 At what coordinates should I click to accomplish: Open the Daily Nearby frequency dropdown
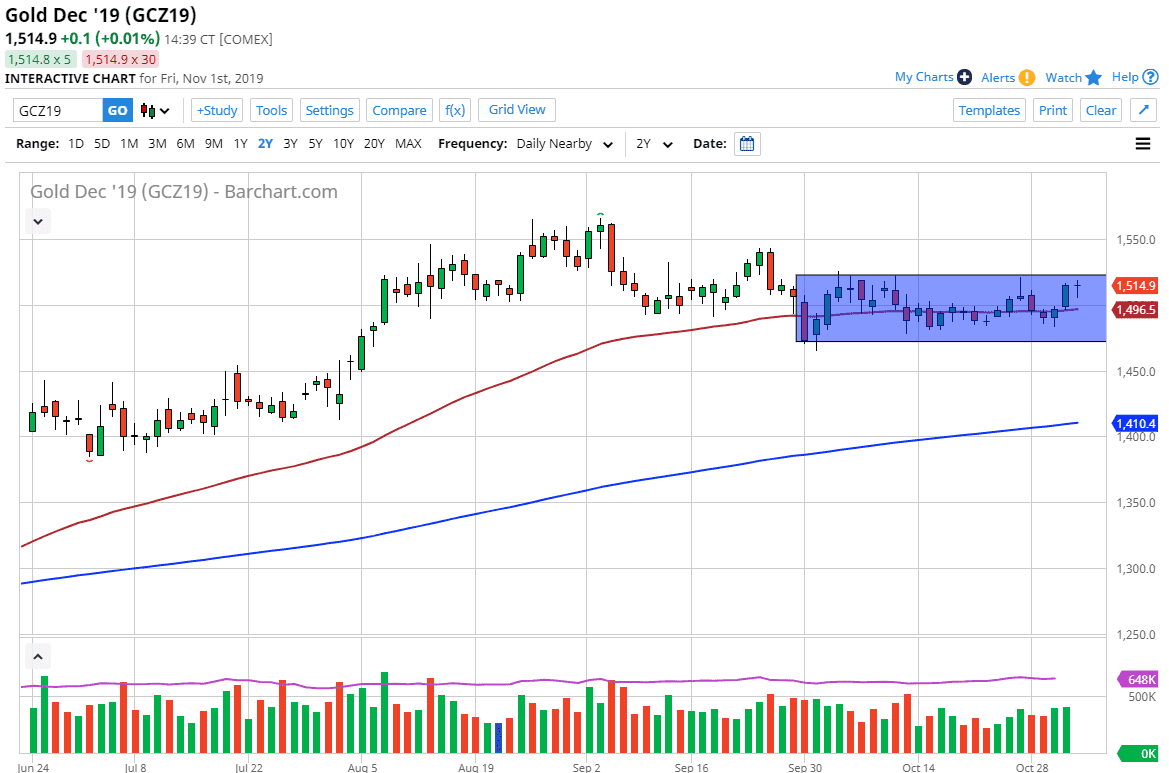563,143
